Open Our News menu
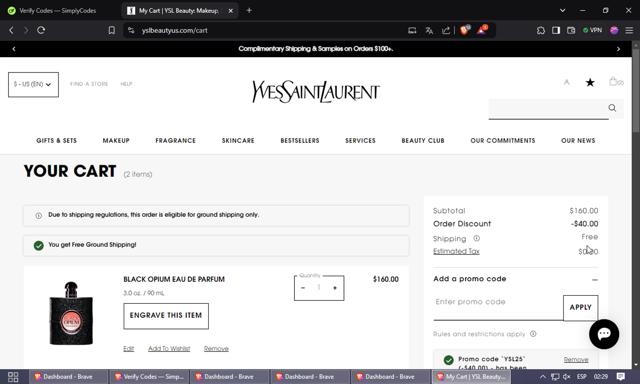 [578, 140]
